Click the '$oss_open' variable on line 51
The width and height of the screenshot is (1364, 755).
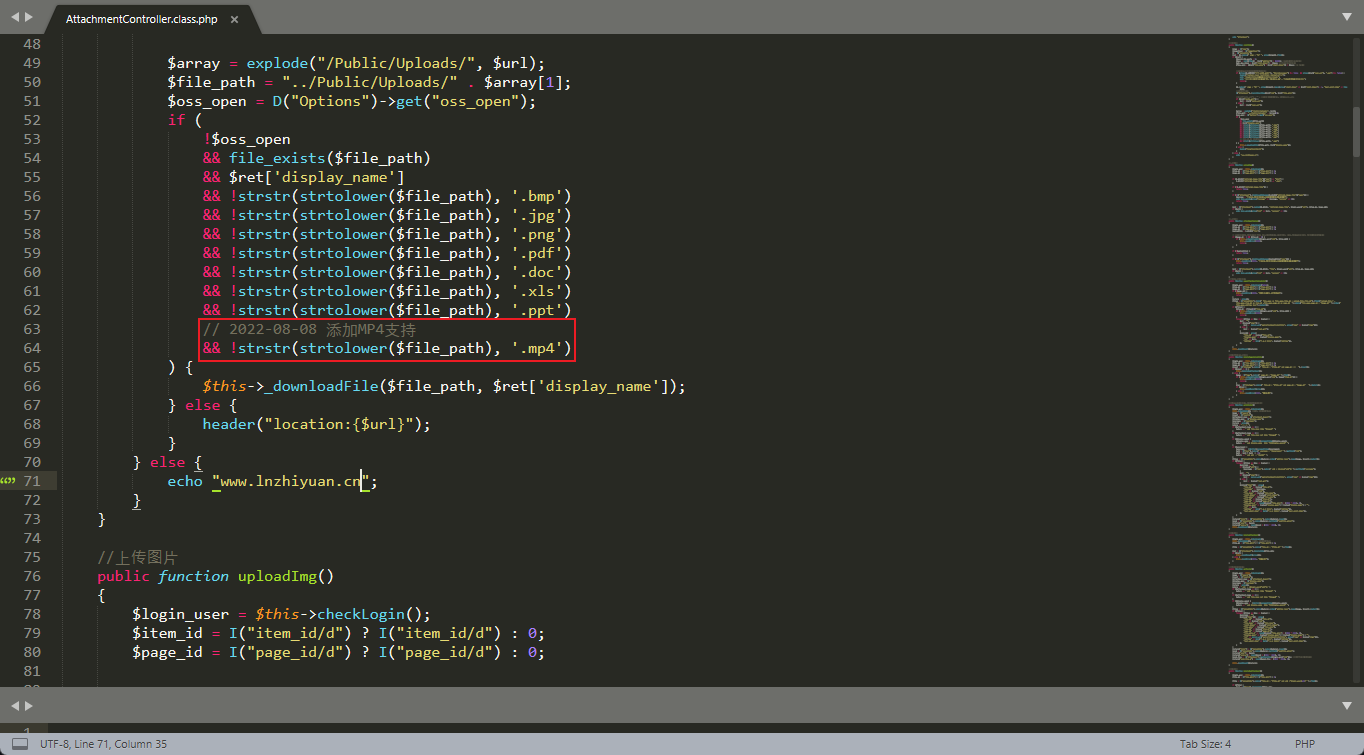pos(207,101)
